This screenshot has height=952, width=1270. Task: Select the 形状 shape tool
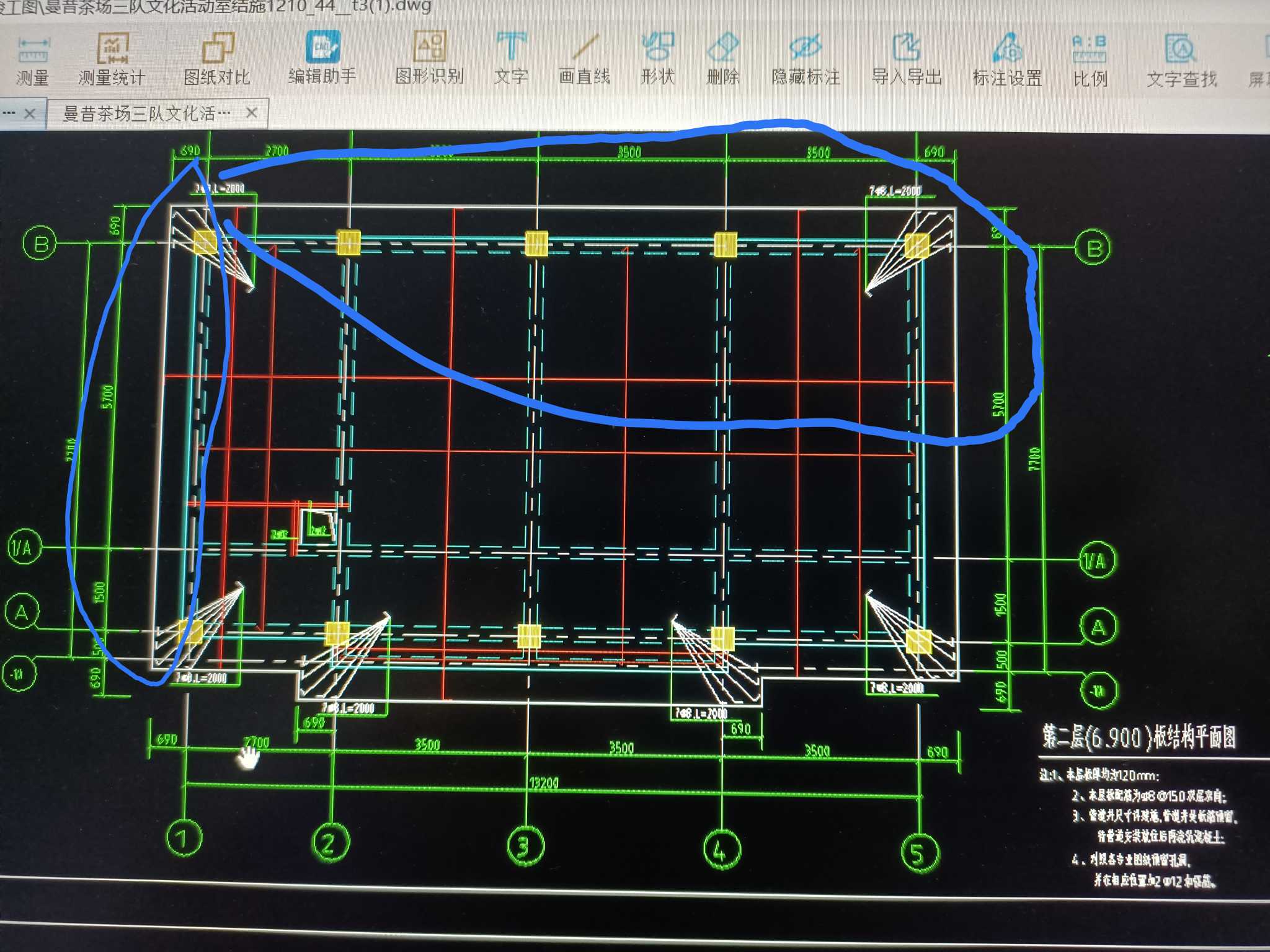(657, 59)
